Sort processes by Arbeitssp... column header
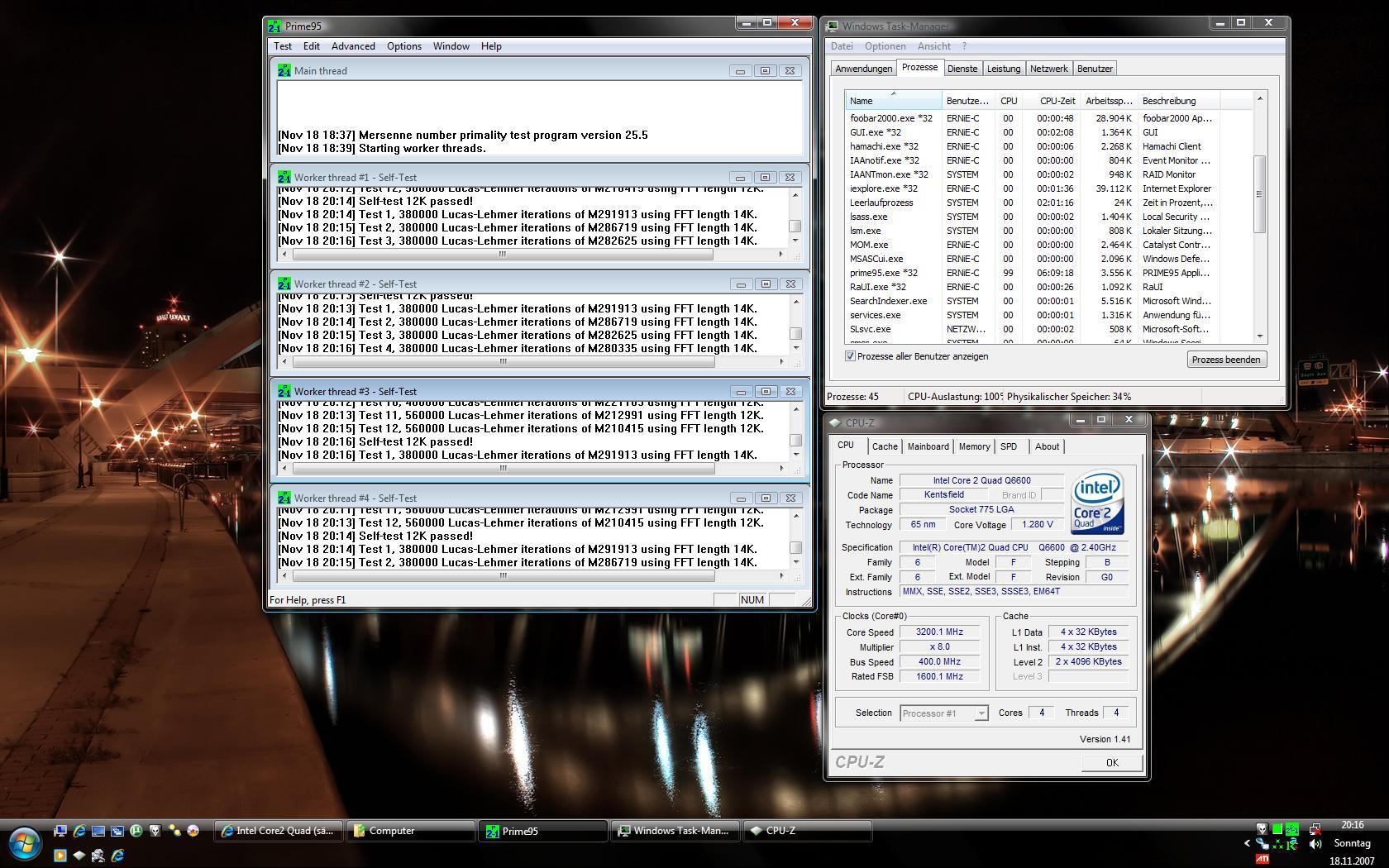Viewport: 1389px width, 868px height. click(1109, 101)
